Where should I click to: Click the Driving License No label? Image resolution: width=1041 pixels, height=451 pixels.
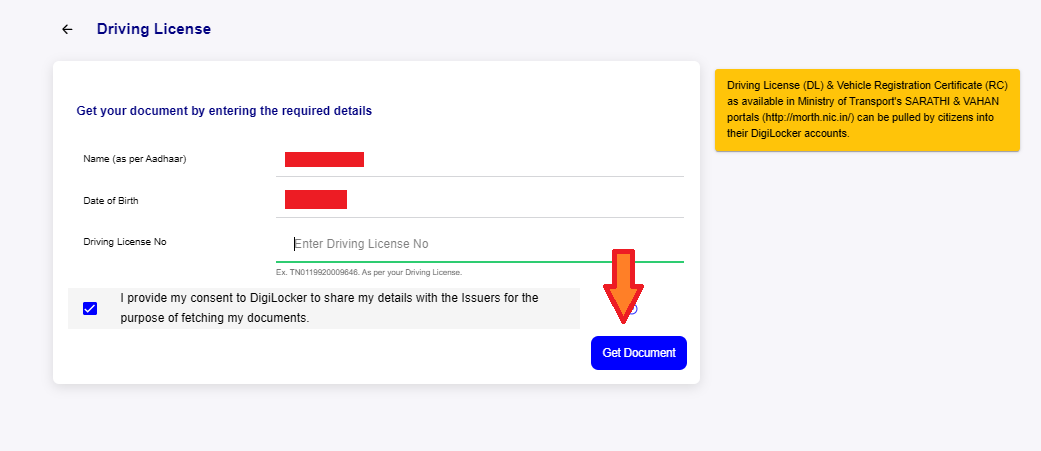pyautogui.click(x=124, y=241)
